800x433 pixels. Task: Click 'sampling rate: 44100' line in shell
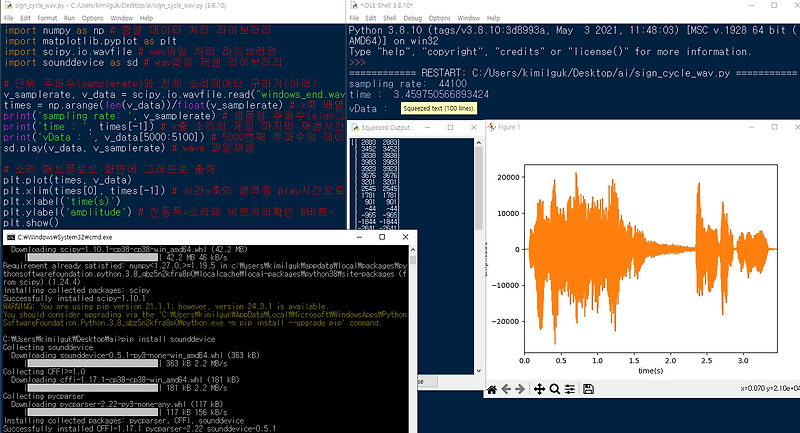click(407, 84)
